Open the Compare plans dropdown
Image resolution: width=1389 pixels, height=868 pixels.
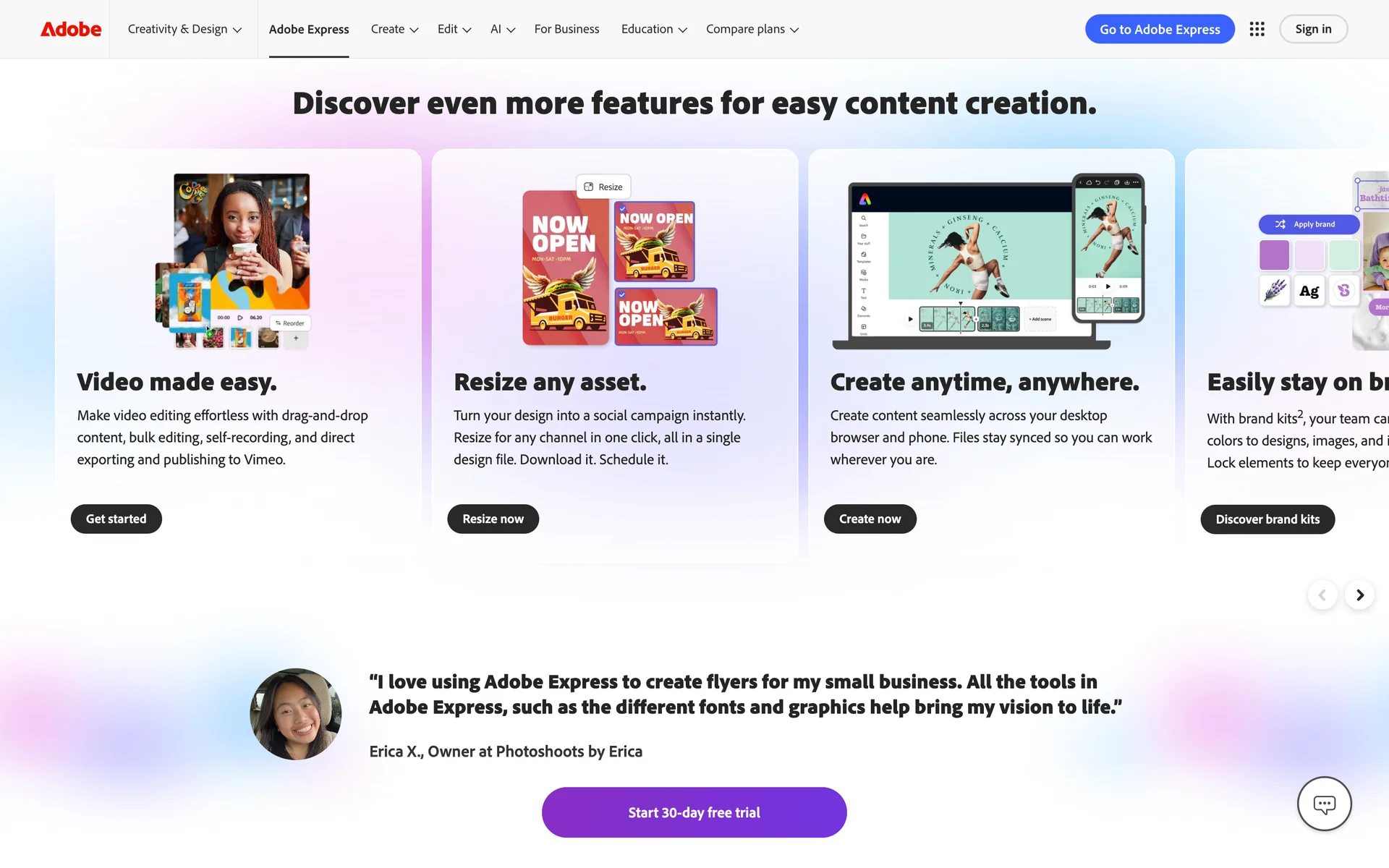tap(752, 29)
